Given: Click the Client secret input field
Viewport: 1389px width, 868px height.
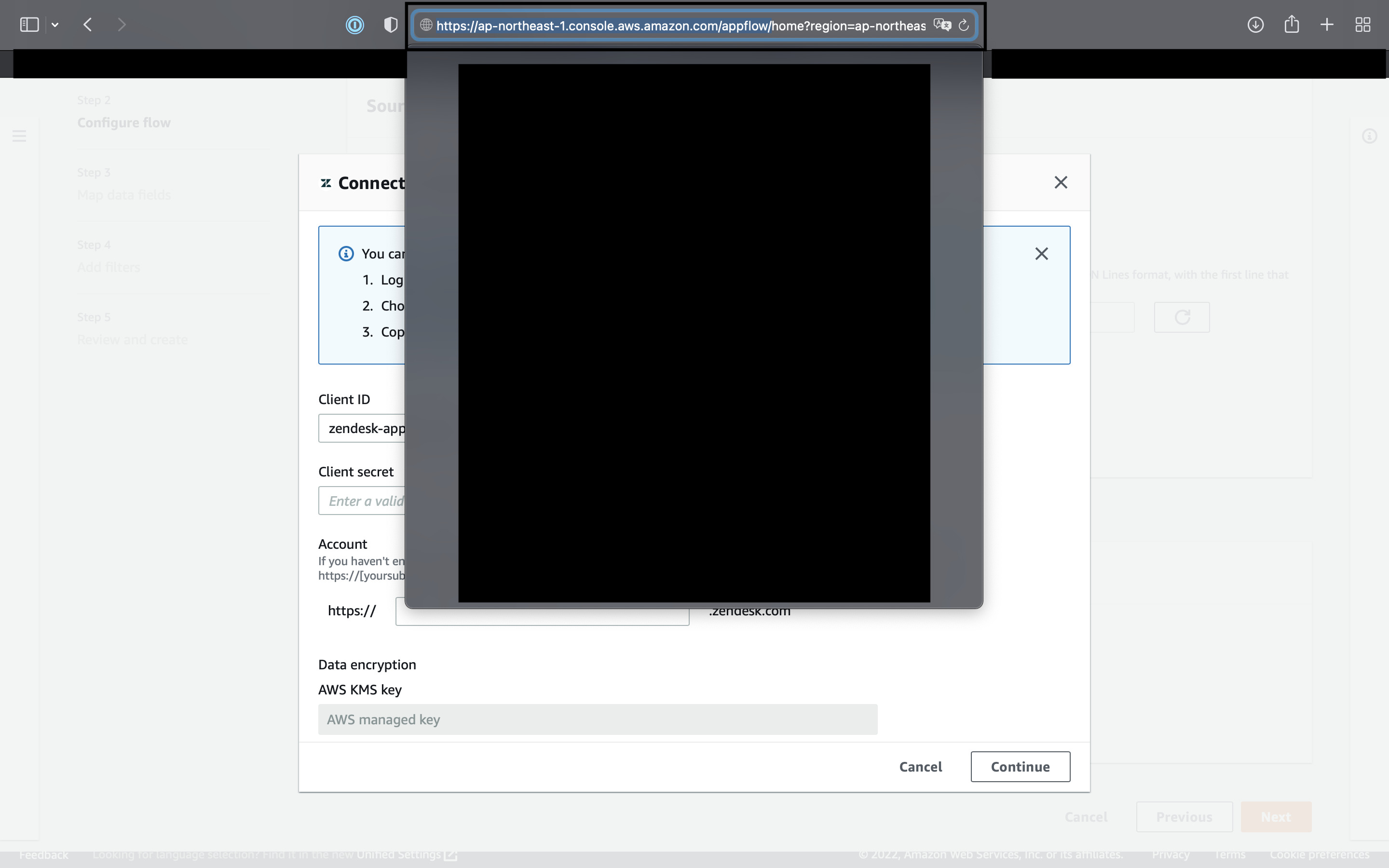Looking at the screenshot, I should [x=368, y=501].
